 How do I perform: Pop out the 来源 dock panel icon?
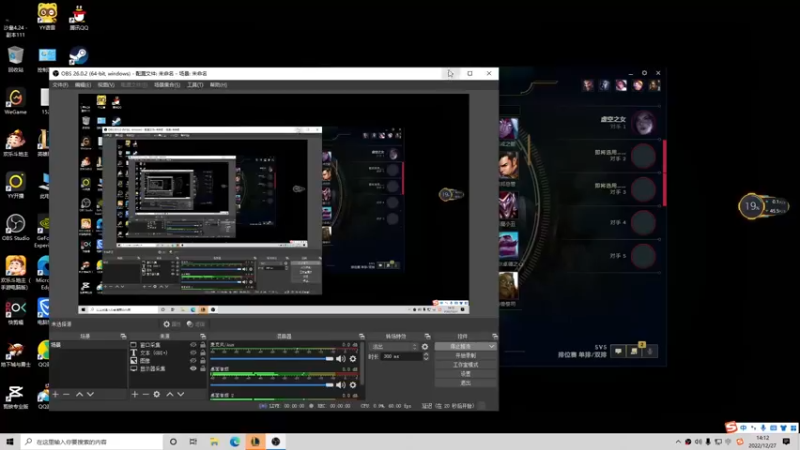point(203,336)
